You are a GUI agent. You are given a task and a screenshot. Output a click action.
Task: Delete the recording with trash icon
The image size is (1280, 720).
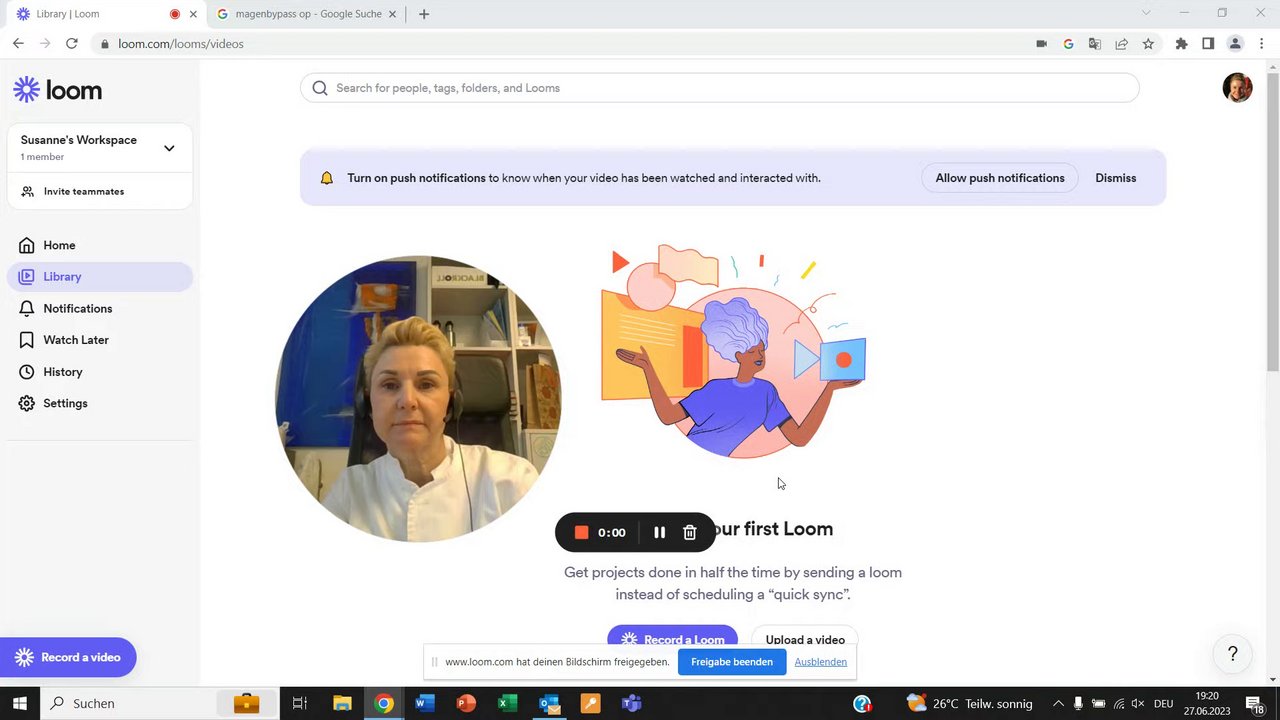689,533
